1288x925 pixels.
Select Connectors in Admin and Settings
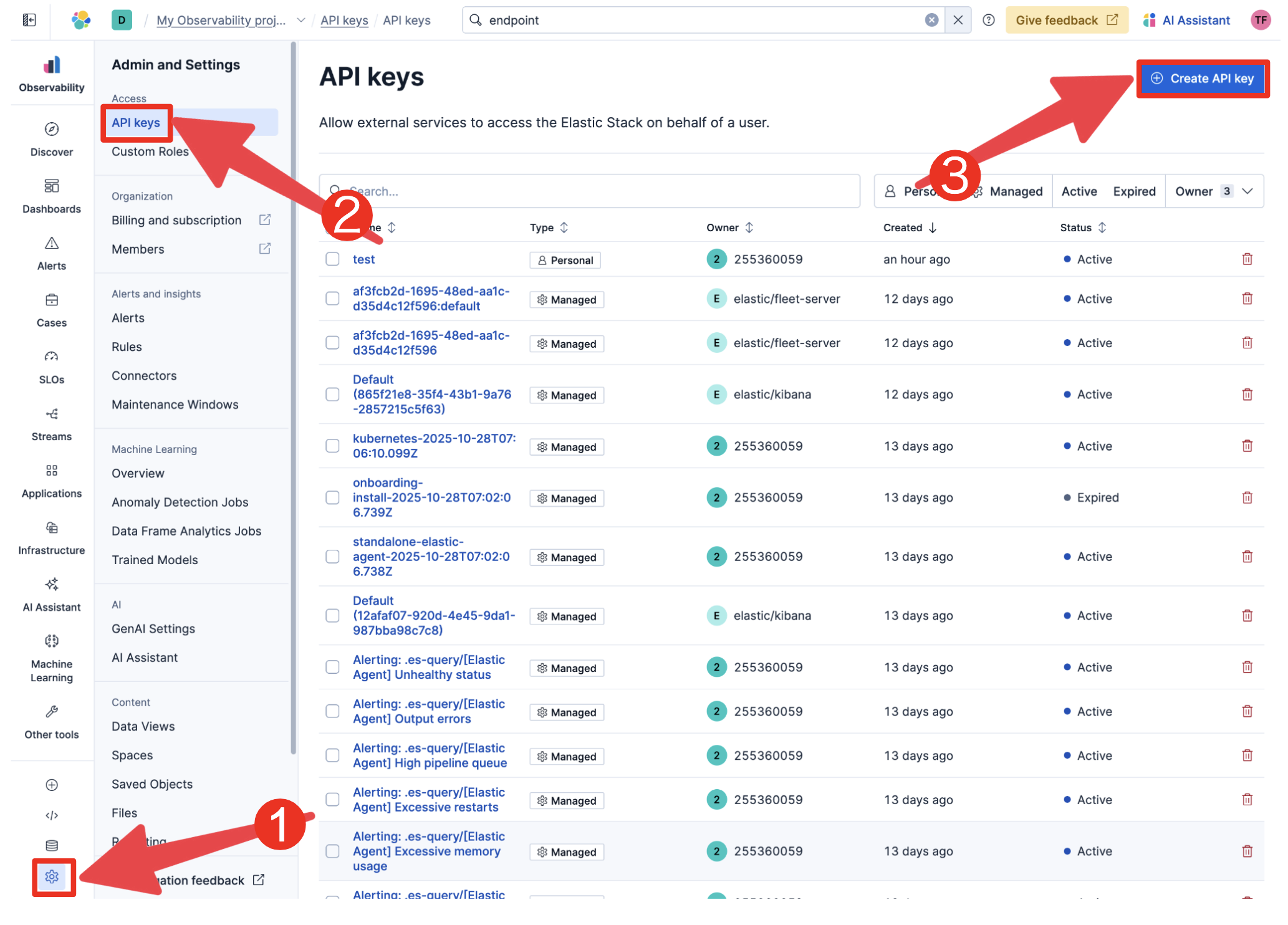144,376
